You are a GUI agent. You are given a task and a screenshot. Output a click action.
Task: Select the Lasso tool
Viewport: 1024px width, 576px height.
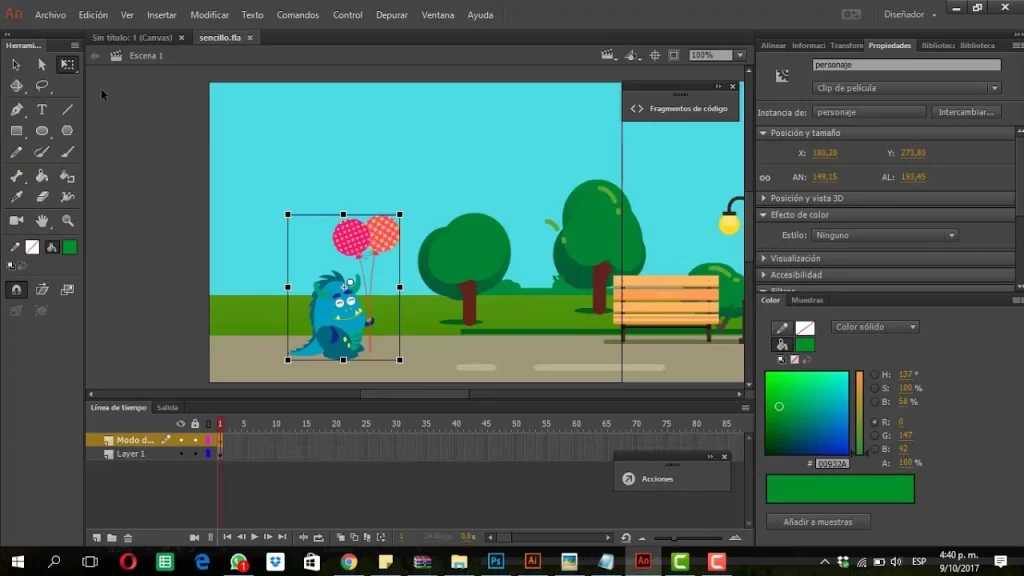coord(42,86)
